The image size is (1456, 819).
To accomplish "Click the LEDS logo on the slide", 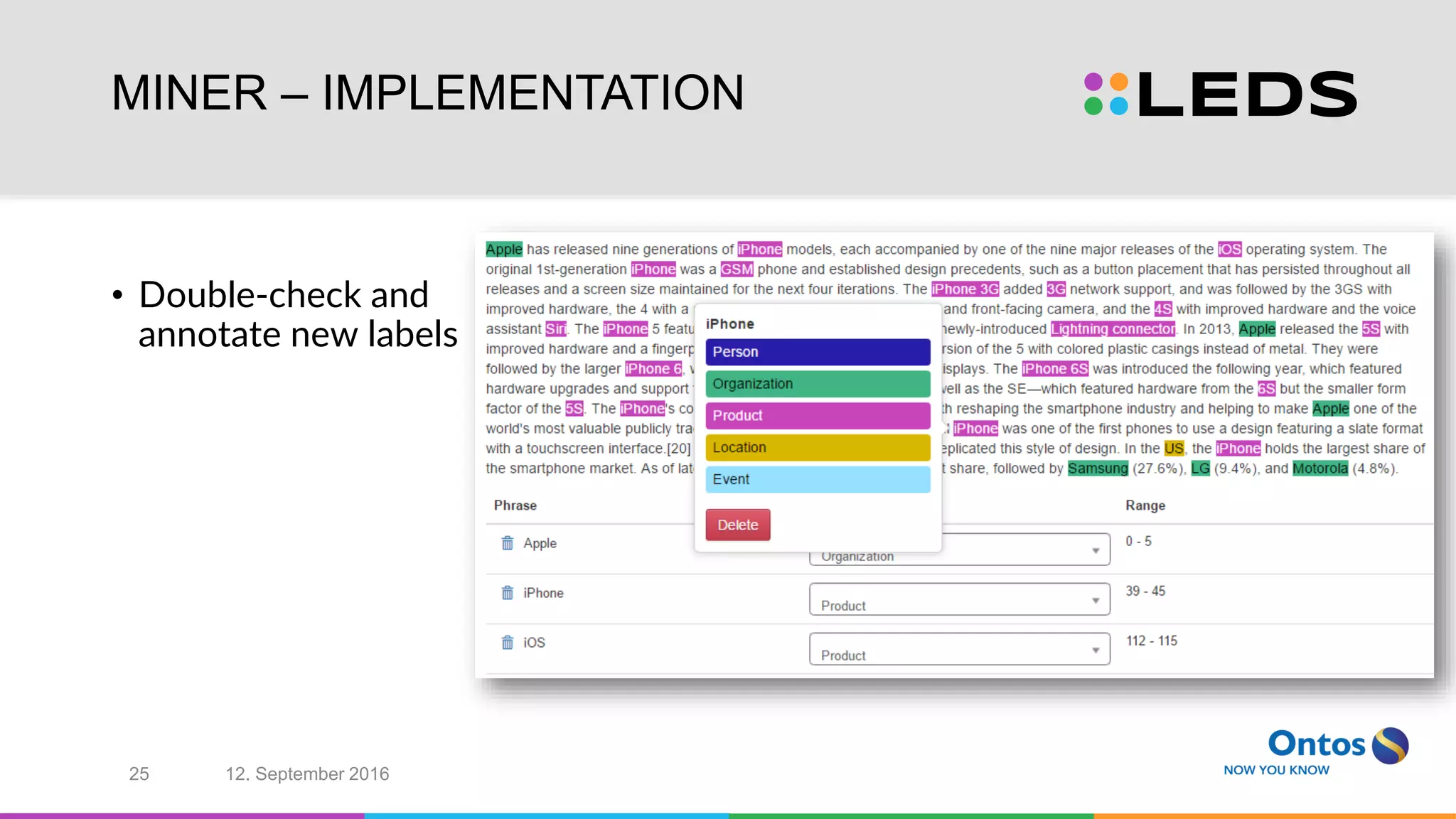I will point(1220,94).
